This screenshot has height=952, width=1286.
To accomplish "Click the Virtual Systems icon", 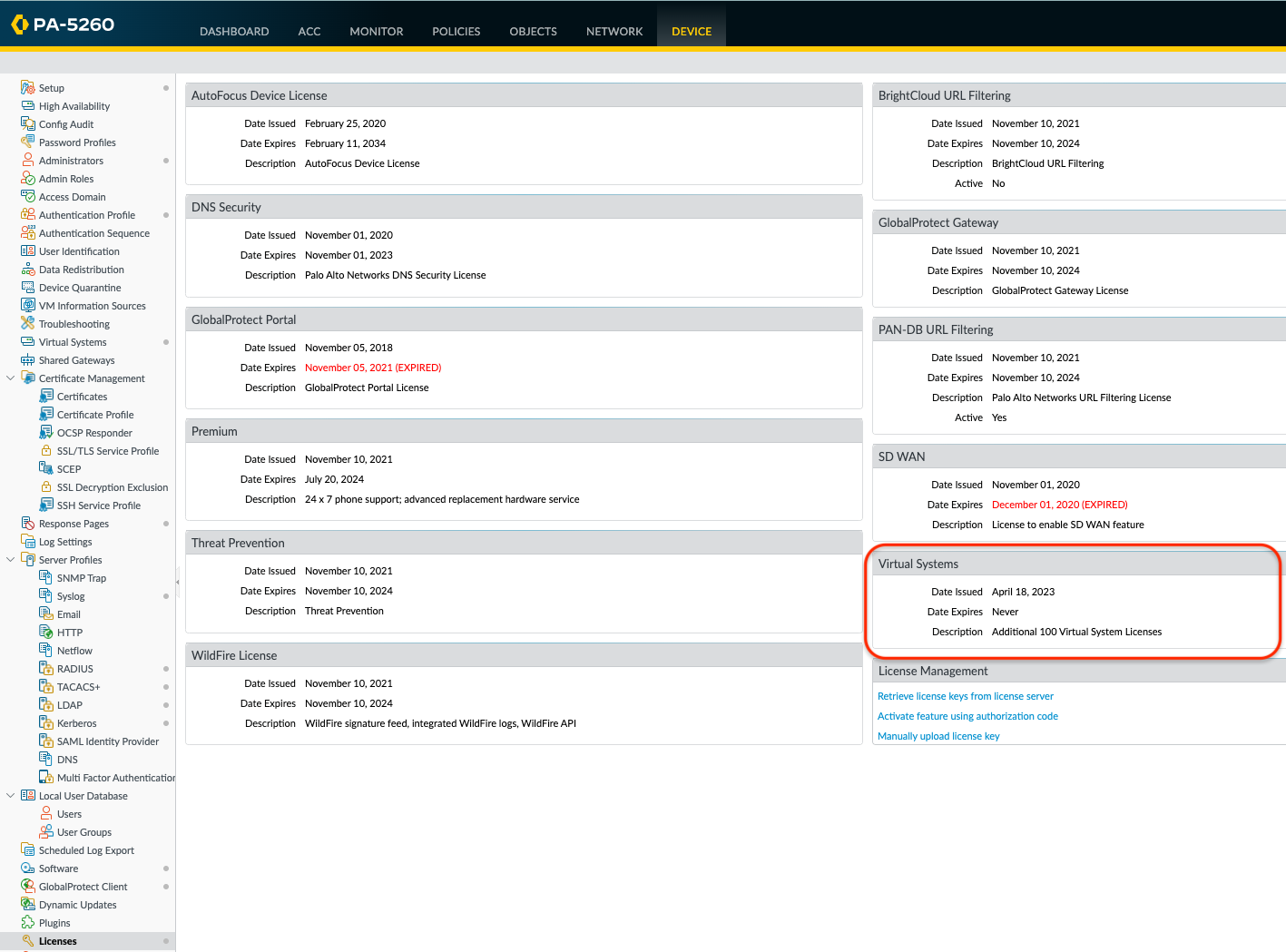I will tap(28, 342).
